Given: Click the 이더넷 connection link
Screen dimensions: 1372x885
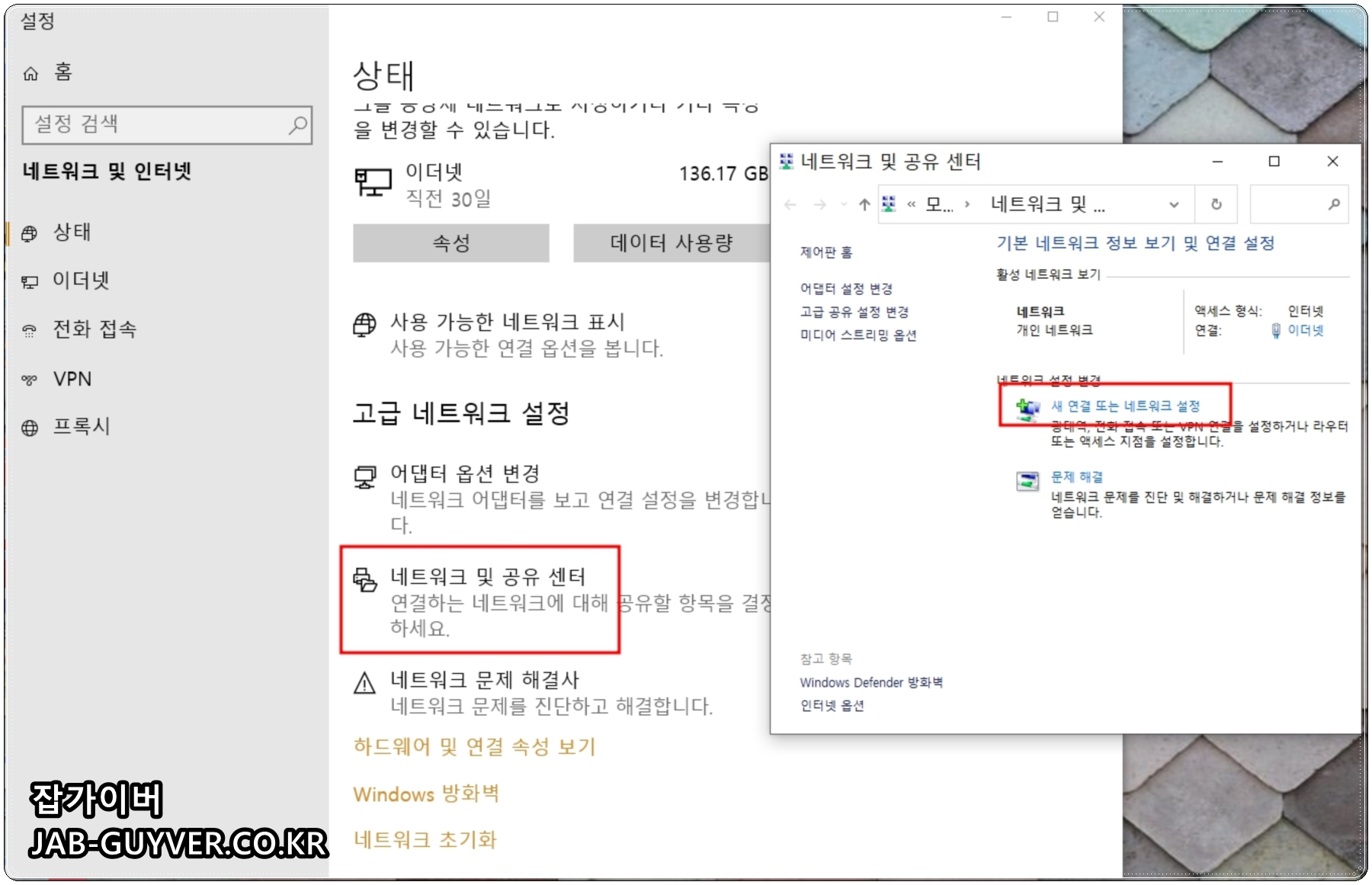Looking at the screenshot, I should click(1306, 330).
